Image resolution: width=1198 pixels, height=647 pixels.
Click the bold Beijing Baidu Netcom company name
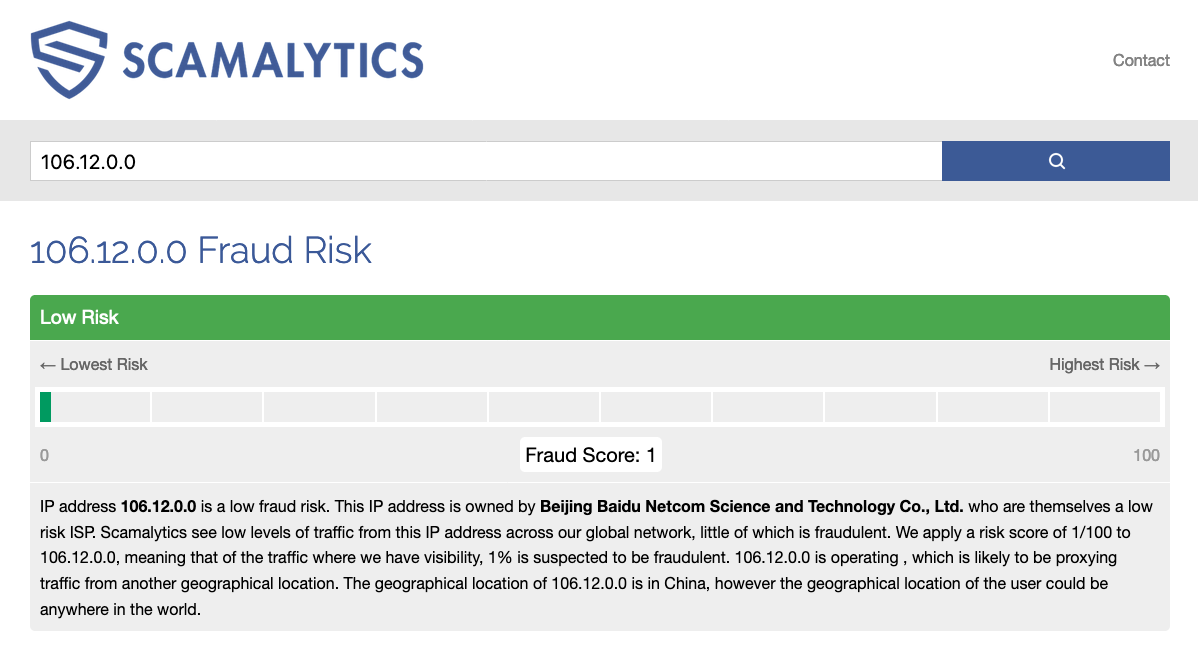tap(751, 507)
